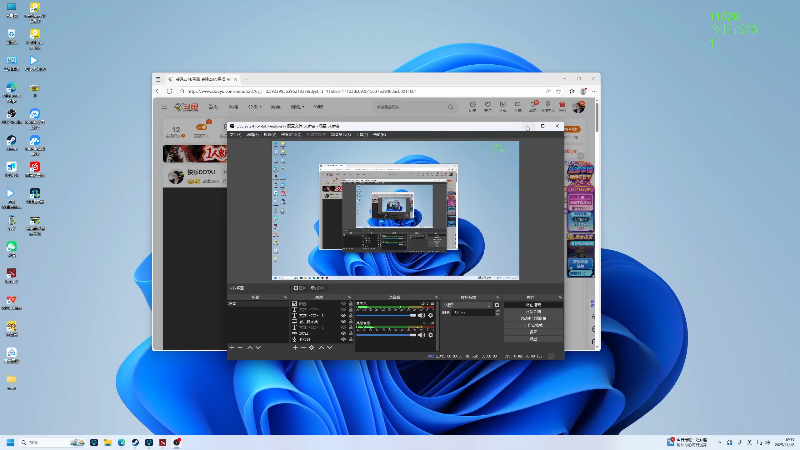Pop out the Controls dock via its header icon
The image size is (800, 450).
(x=560, y=297)
